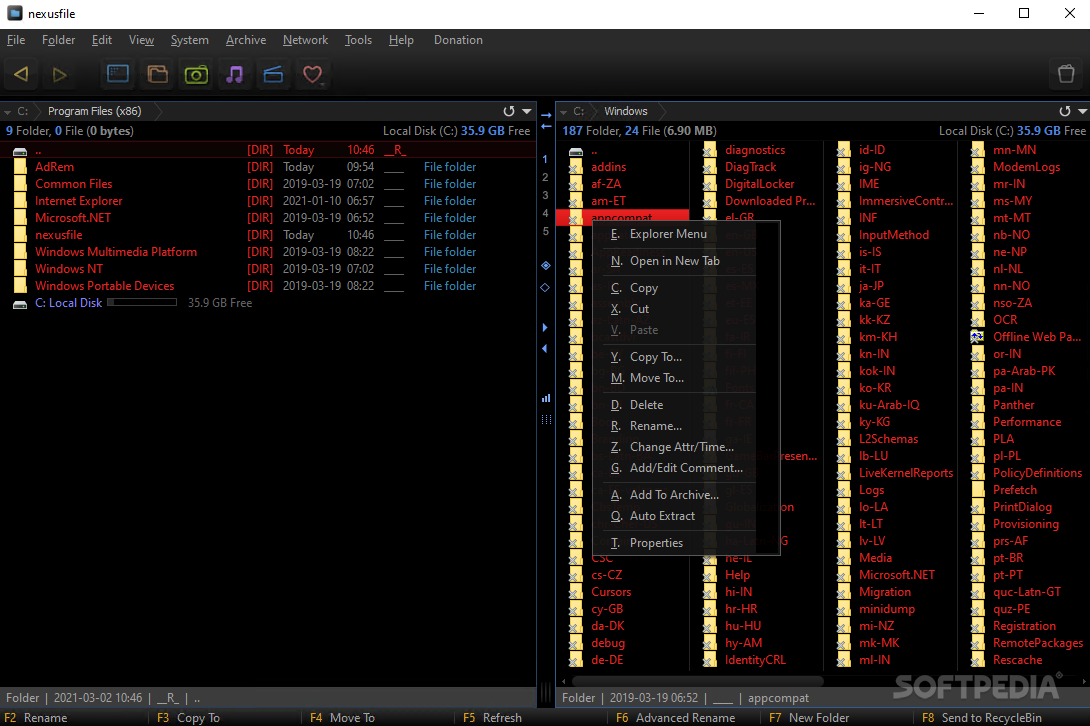Click the F3 Copy To function button

(188, 718)
